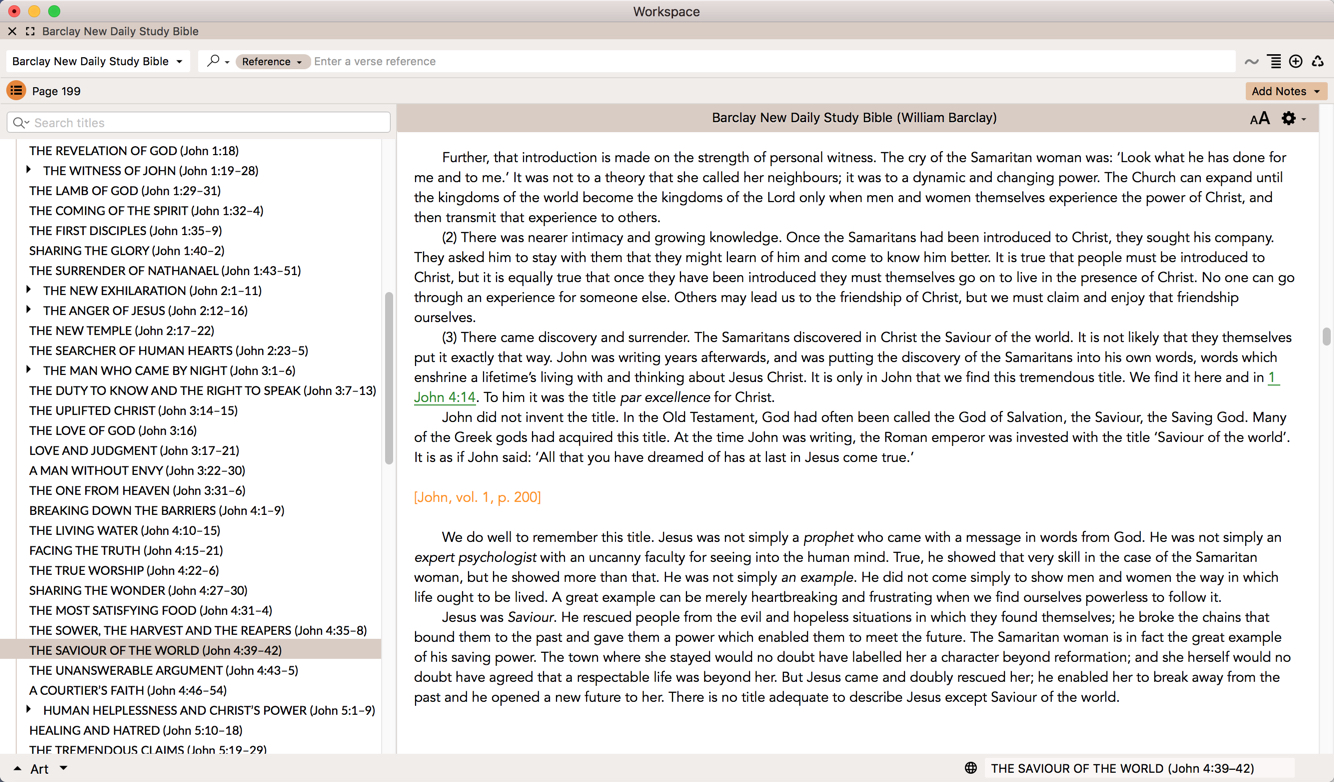Select THE LIVING WATER (John 4:10–15)
This screenshot has height=782, width=1334.
coord(125,531)
